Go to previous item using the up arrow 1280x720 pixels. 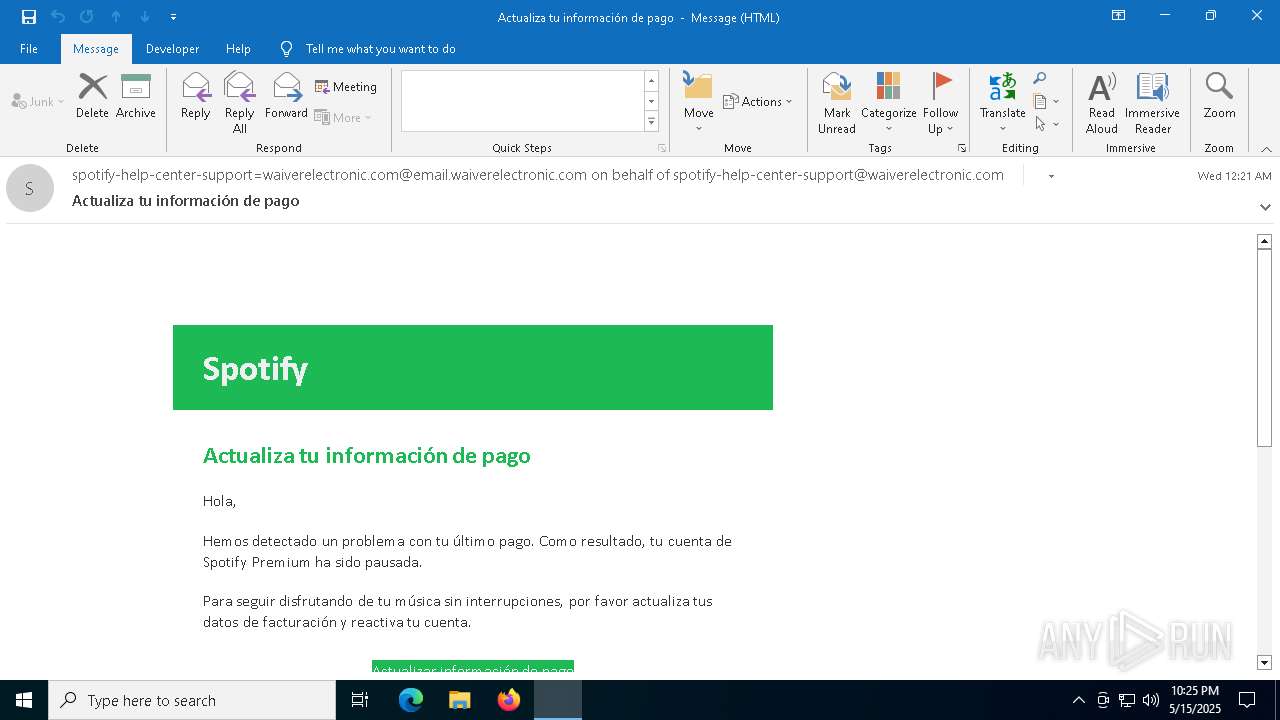click(x=116, y=17)
